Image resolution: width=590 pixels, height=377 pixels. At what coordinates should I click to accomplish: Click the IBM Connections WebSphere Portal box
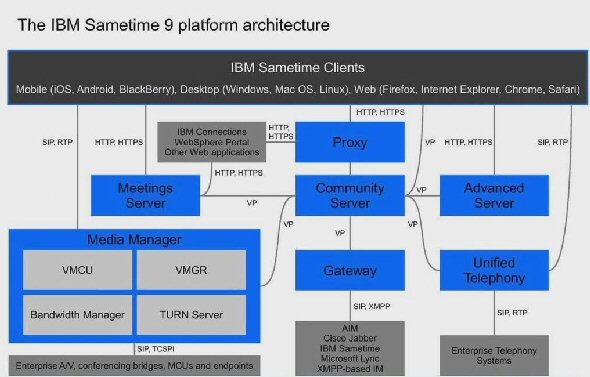(211, 142)
